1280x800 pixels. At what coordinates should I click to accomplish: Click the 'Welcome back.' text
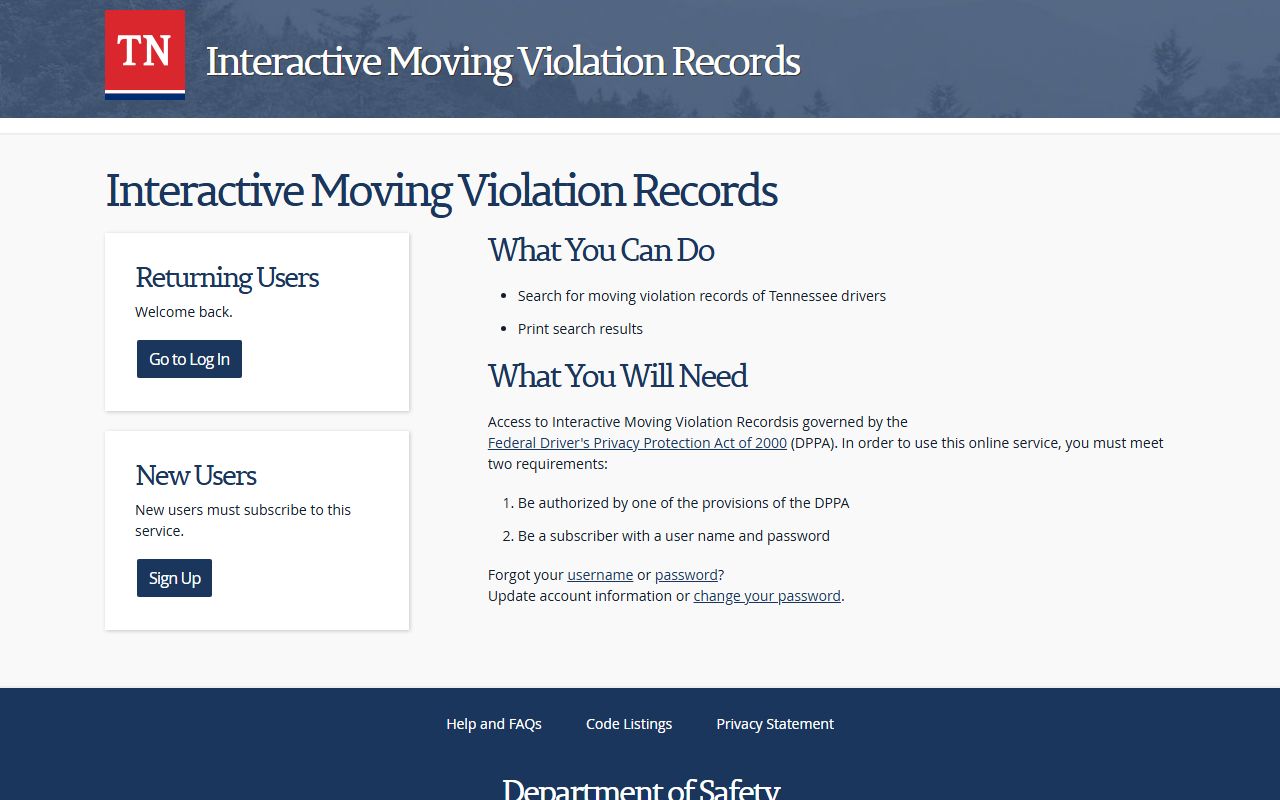[x=184, y=312]
